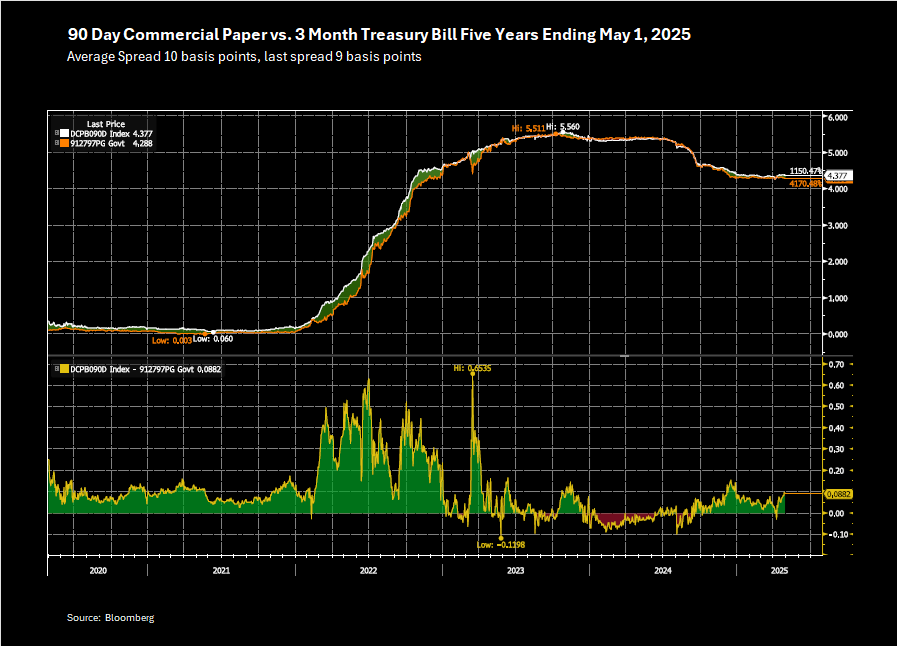
Task: Click the 0.0882 spread value axis tag
Action: tap(838, 494)
